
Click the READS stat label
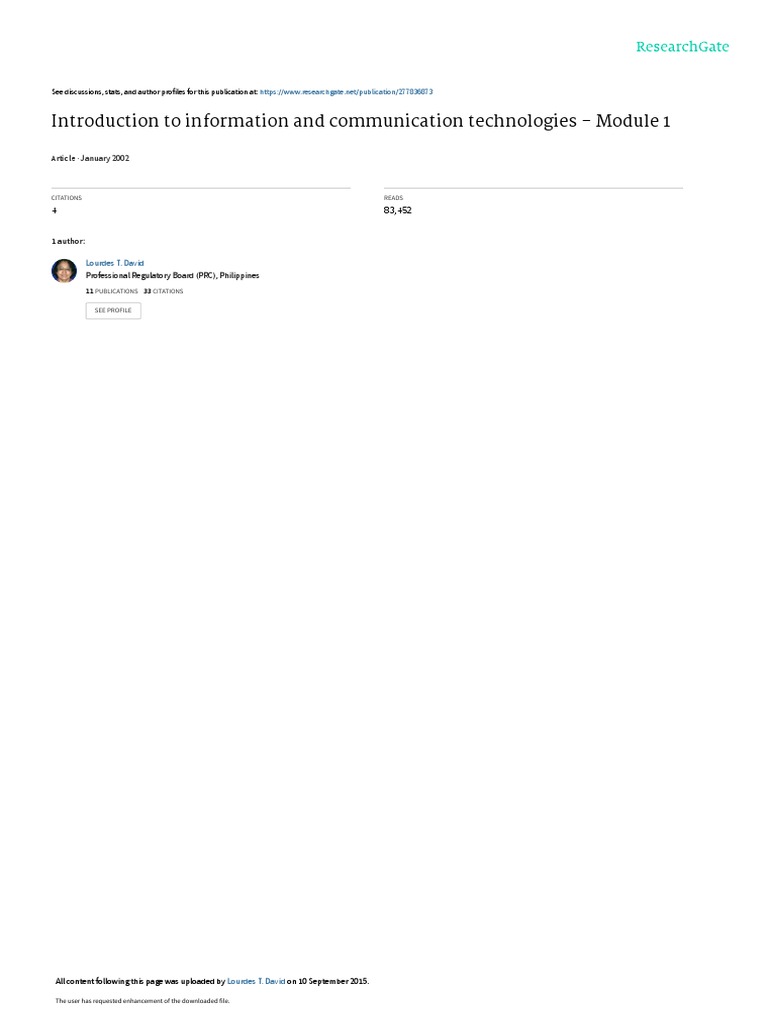click(393, 198)
